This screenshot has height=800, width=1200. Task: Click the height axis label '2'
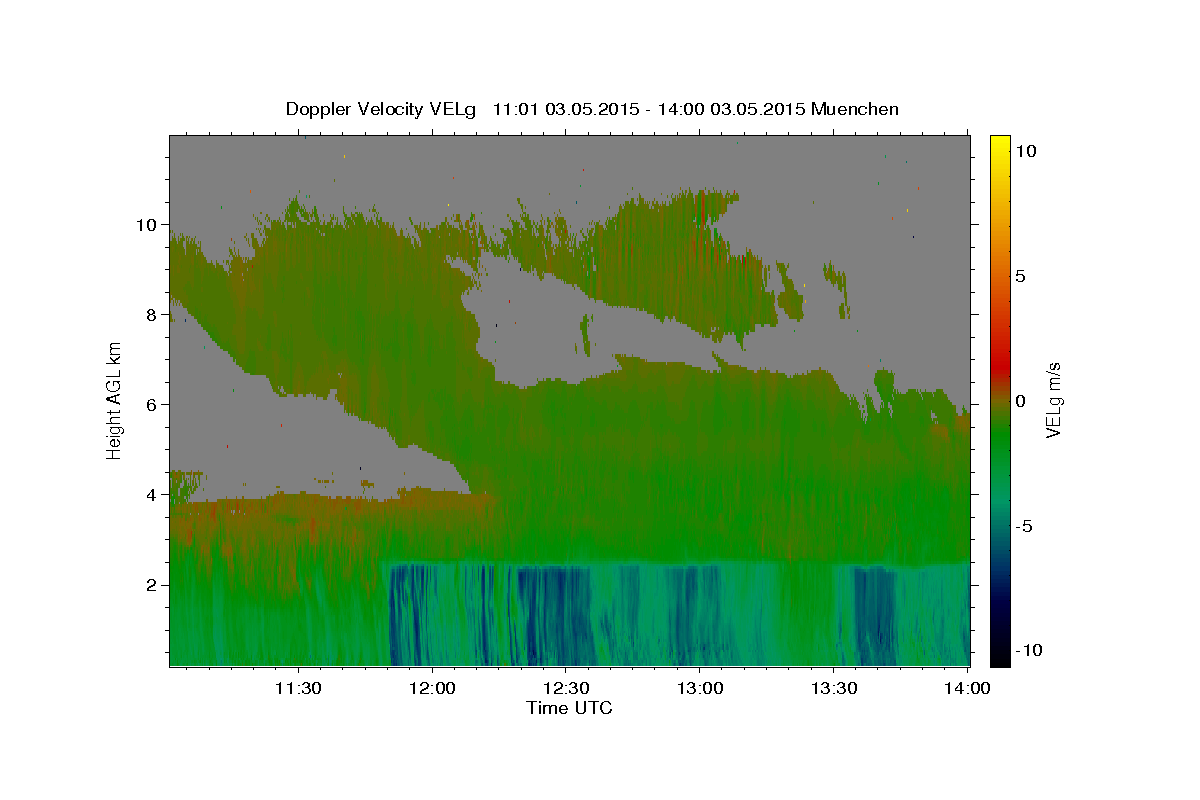(151, 584)
